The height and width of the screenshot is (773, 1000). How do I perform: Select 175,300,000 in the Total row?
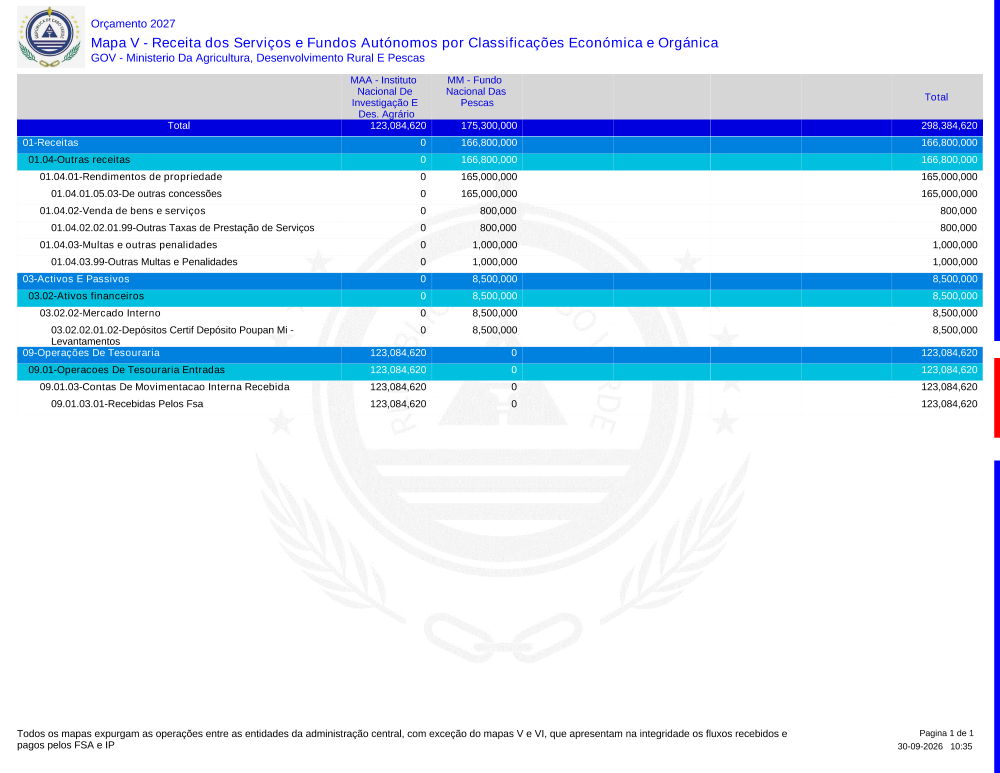coord(489,126)
